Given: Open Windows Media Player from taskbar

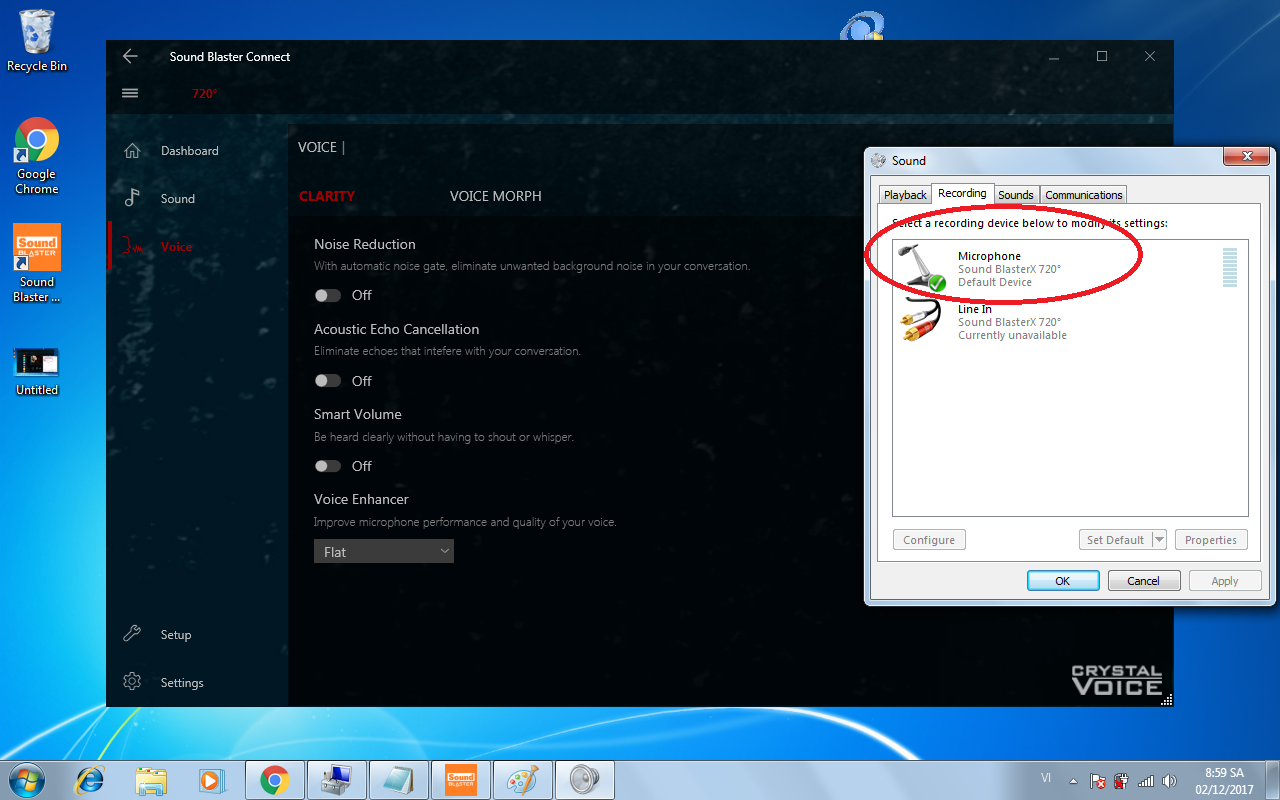Looking at the screenshot, I should pyautogui.click(x=211, y=780).
